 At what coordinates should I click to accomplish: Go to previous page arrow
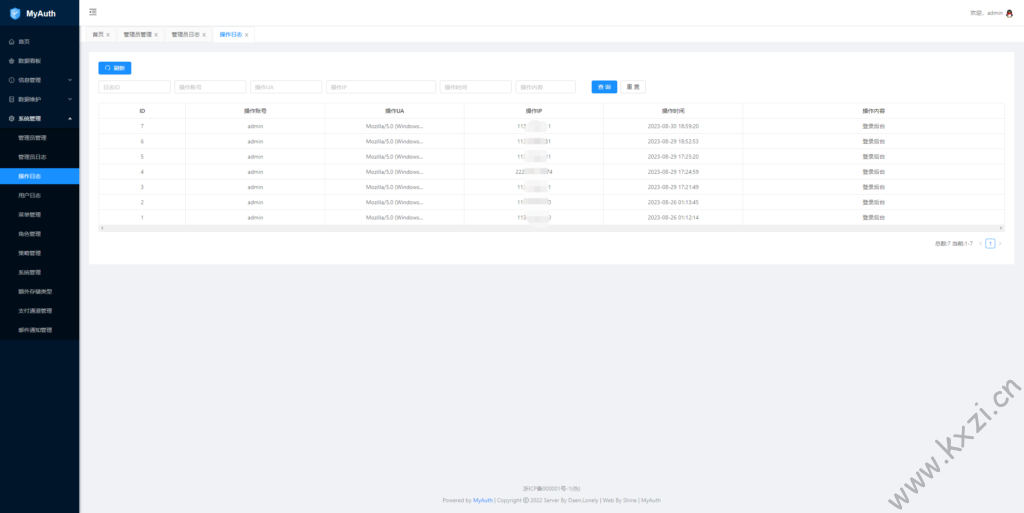pyautogui.click(x=980, y=243)
